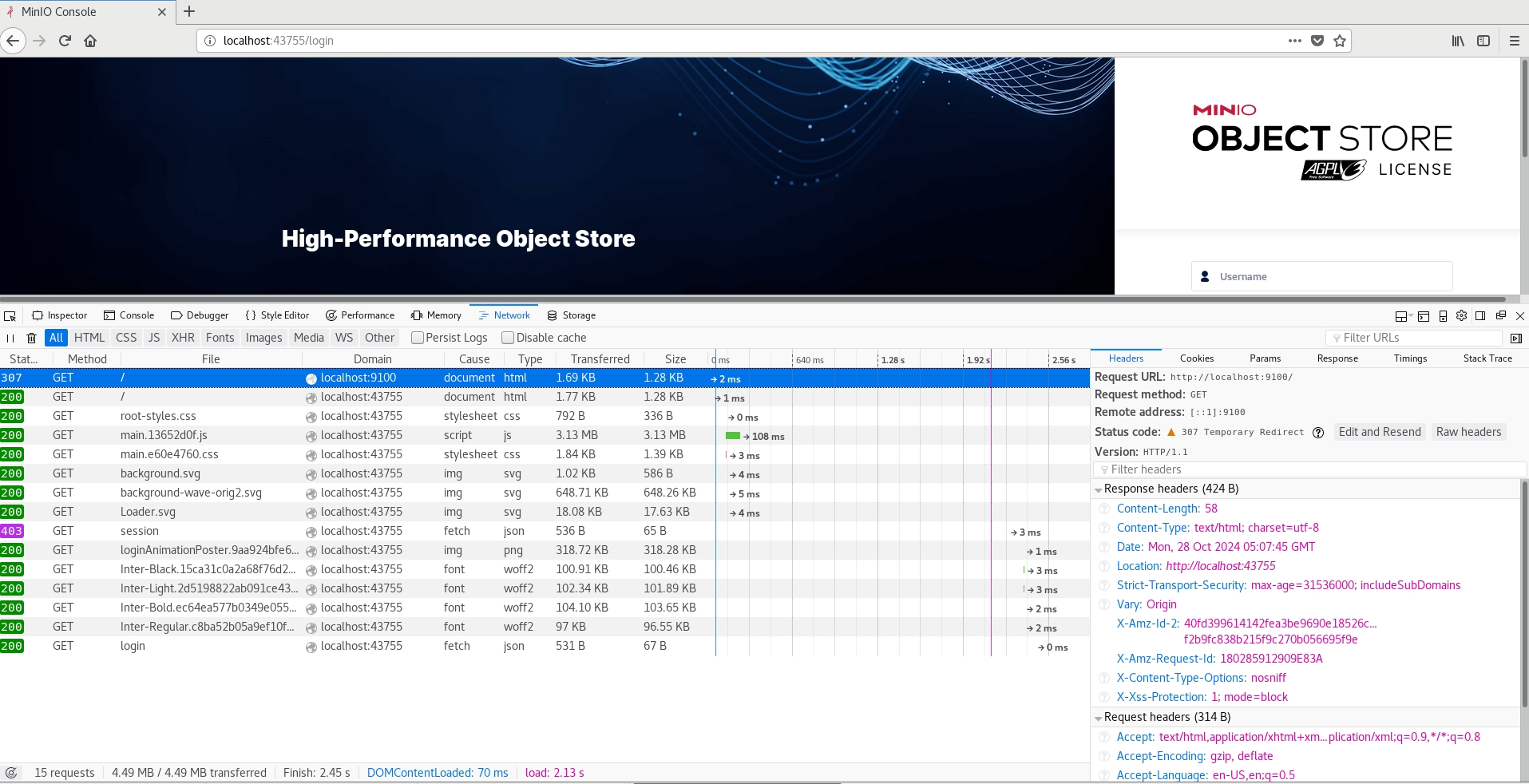Learn more about Accept request header

(x=1104, y=737)
